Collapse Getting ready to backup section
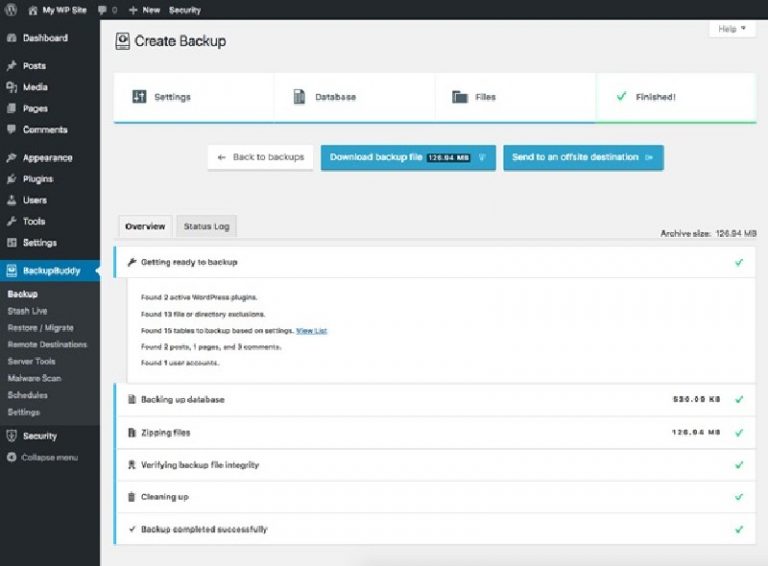Image resolution: width=768 pixels, height=566 pixels. pos(435,262)
